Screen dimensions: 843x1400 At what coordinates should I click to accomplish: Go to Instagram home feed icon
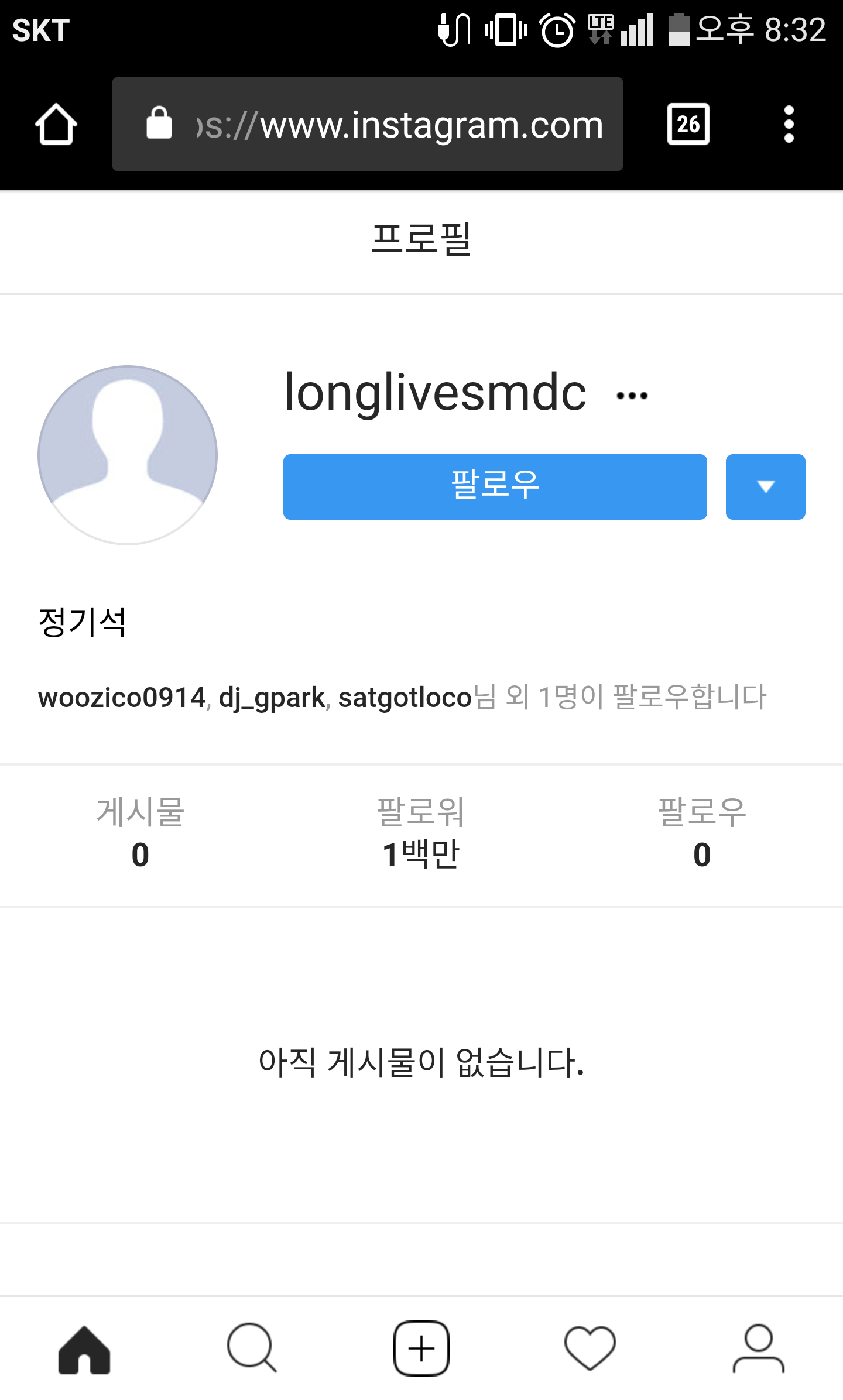coord(84,1349)
